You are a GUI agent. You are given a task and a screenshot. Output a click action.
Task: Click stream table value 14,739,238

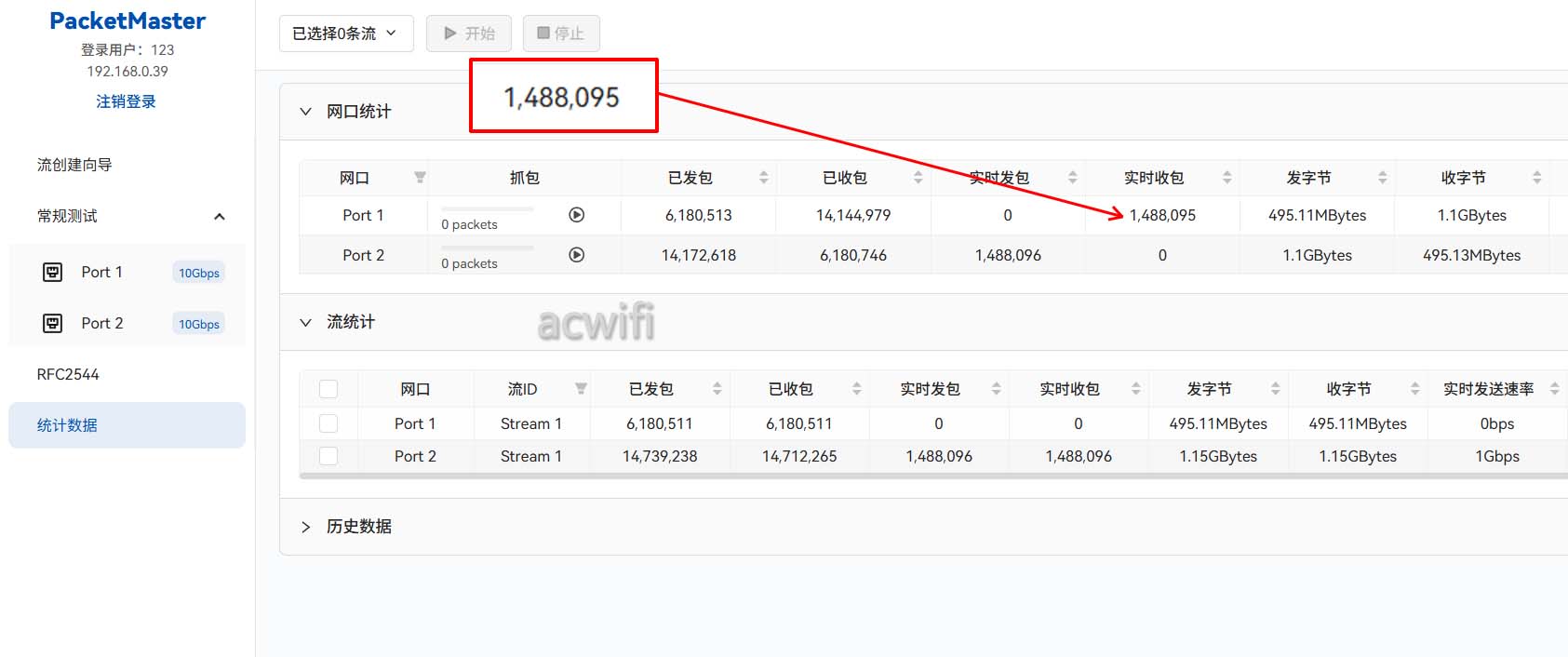660,456
